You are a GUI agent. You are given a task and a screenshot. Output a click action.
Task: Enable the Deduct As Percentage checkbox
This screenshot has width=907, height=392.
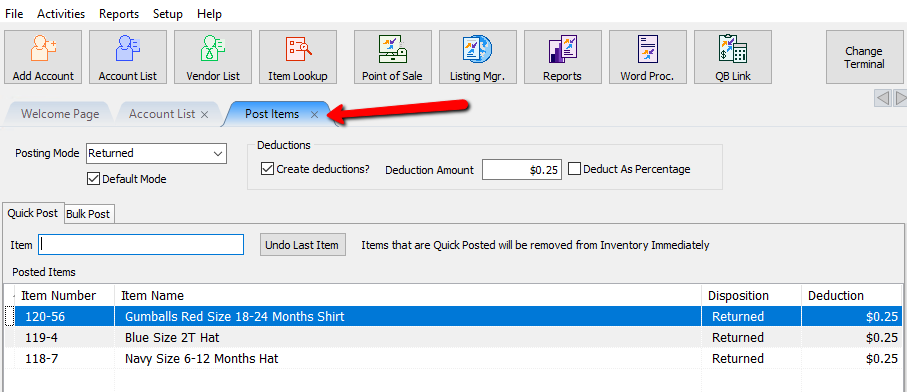click(574, 169)
